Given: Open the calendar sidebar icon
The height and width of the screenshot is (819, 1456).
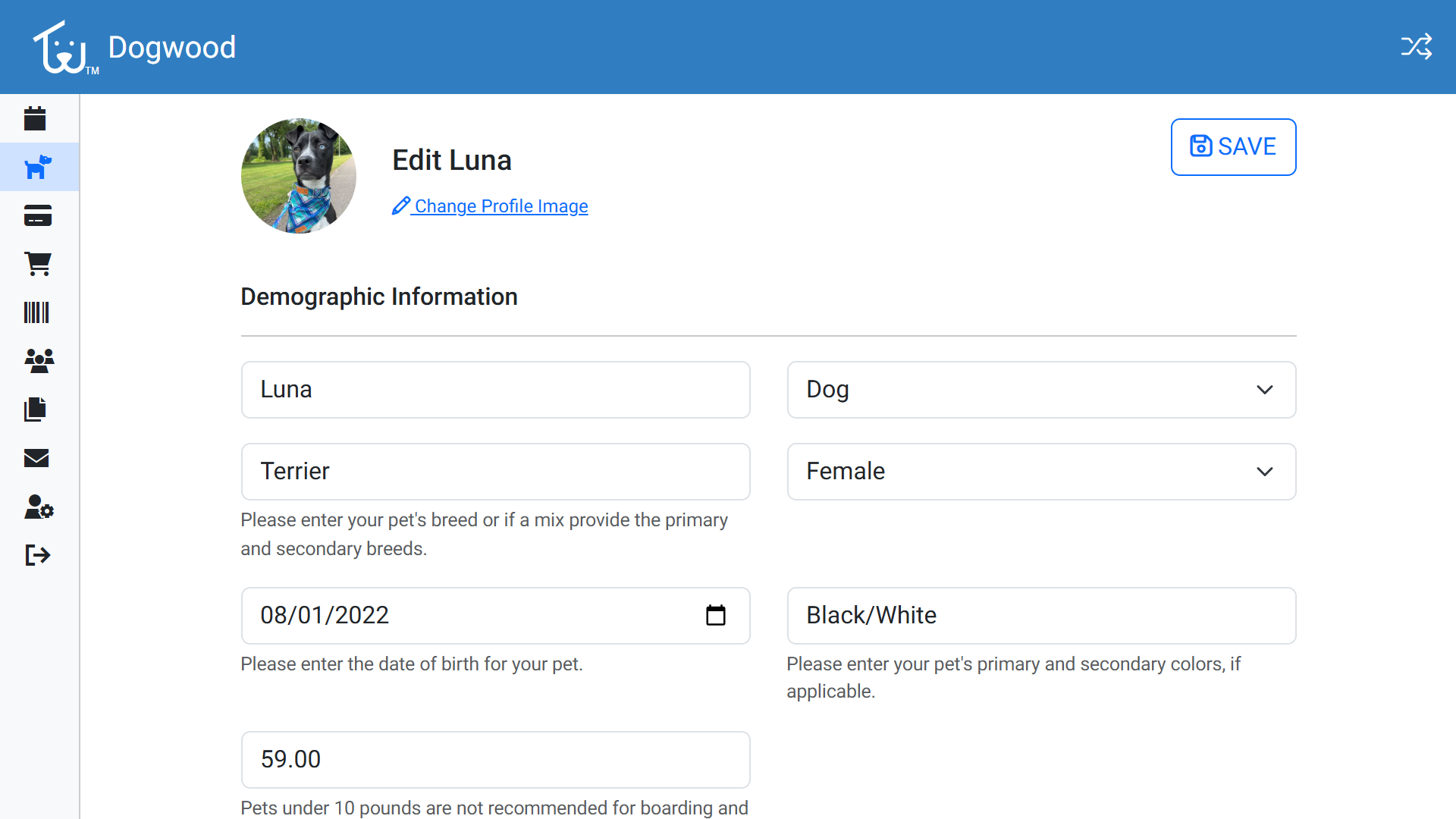Looking at the screenshot, I should tap(35, 118).
